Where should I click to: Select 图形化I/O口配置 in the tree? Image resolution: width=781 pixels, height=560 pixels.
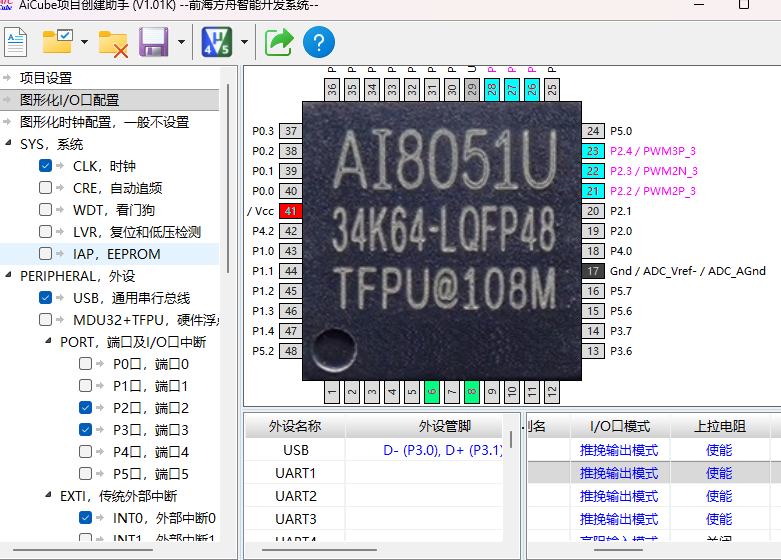coord(70,100)
